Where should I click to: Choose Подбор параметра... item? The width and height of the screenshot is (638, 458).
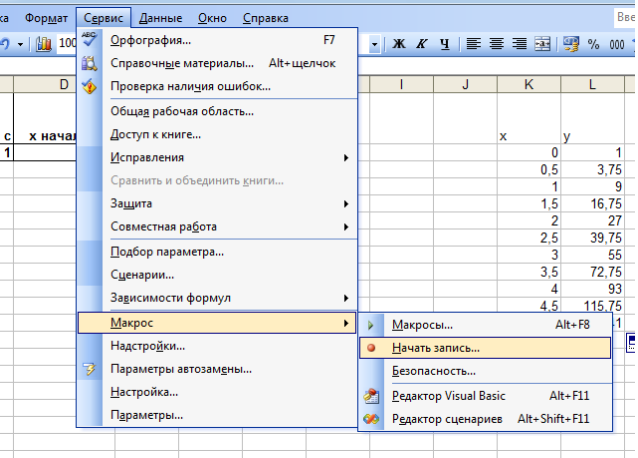[217, 252]
